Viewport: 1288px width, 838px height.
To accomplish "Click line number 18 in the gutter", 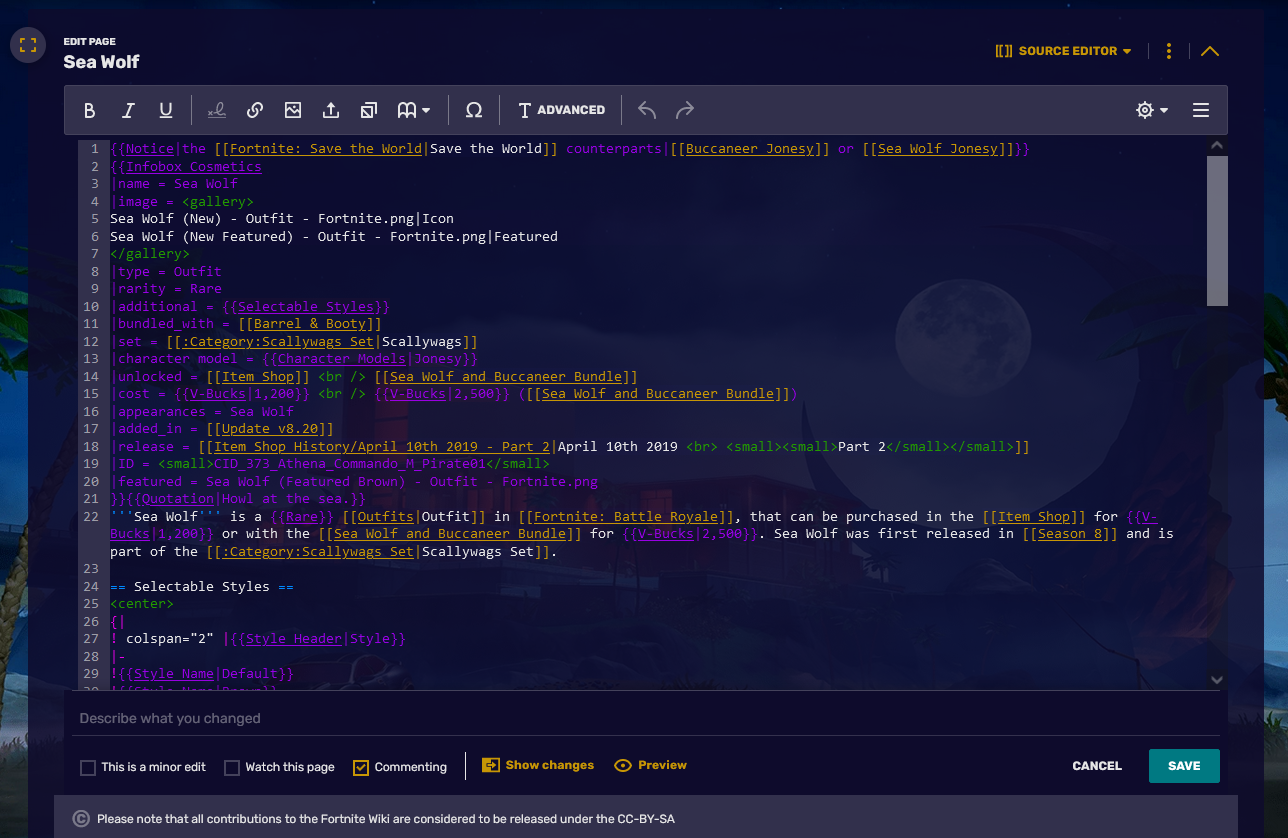I will point(91,447).
